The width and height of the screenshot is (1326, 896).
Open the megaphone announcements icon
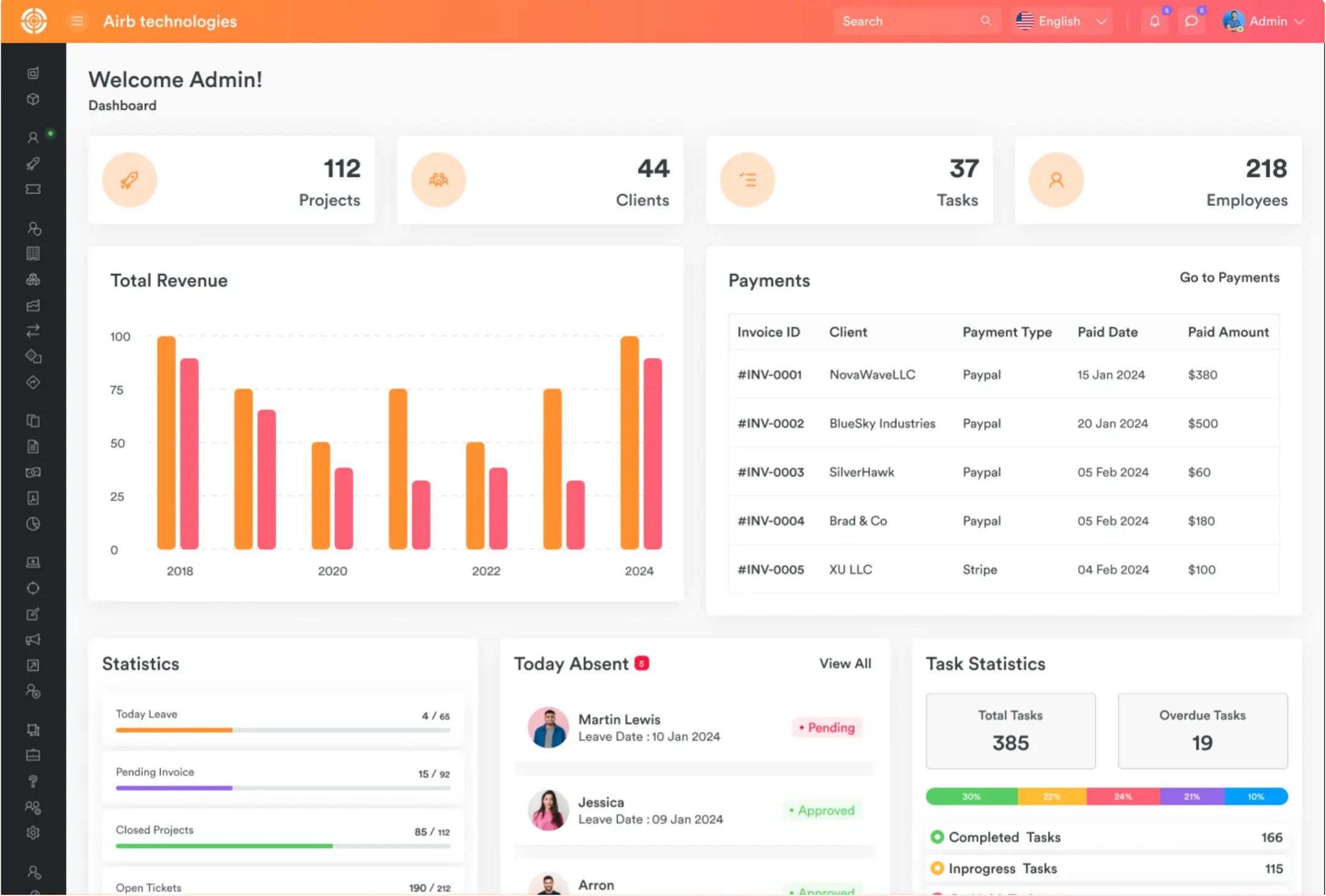[x=33, y=639]
